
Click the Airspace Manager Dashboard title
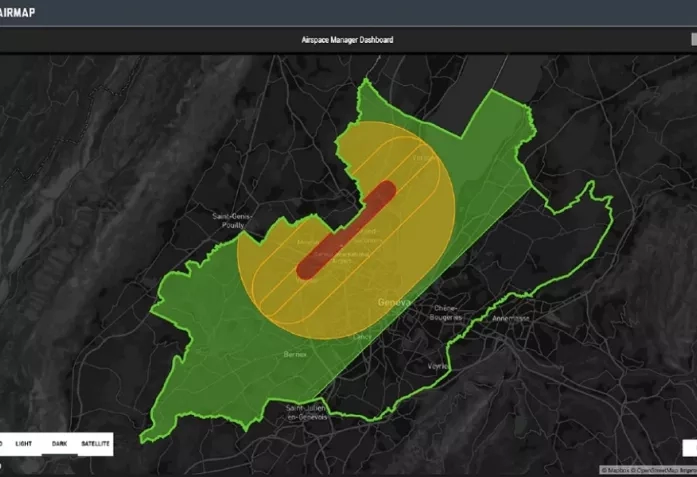pos(348,40)
